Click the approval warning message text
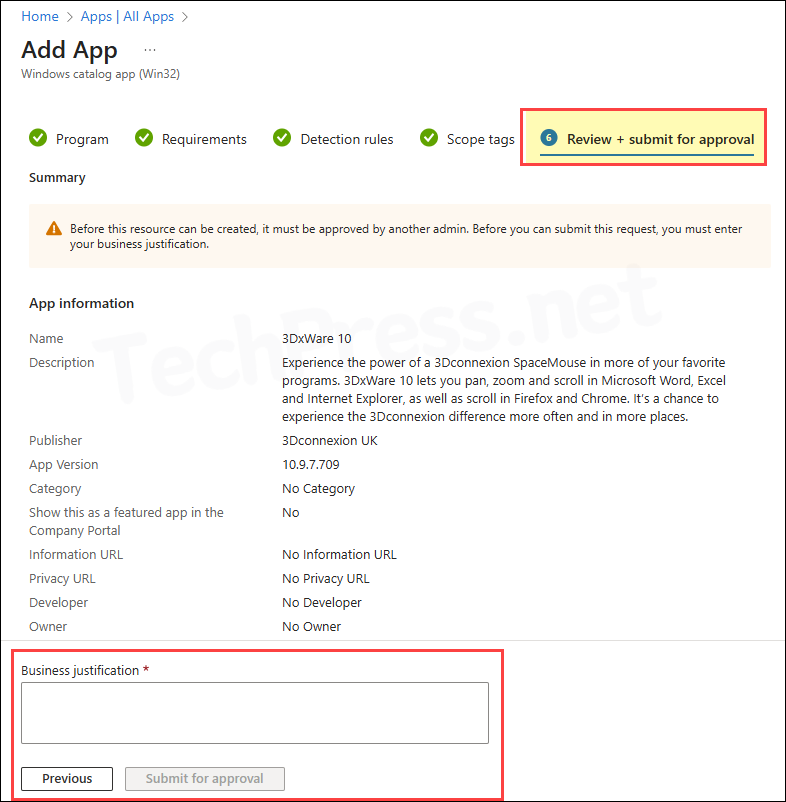The image size is (786, 802). click(406, 236)
